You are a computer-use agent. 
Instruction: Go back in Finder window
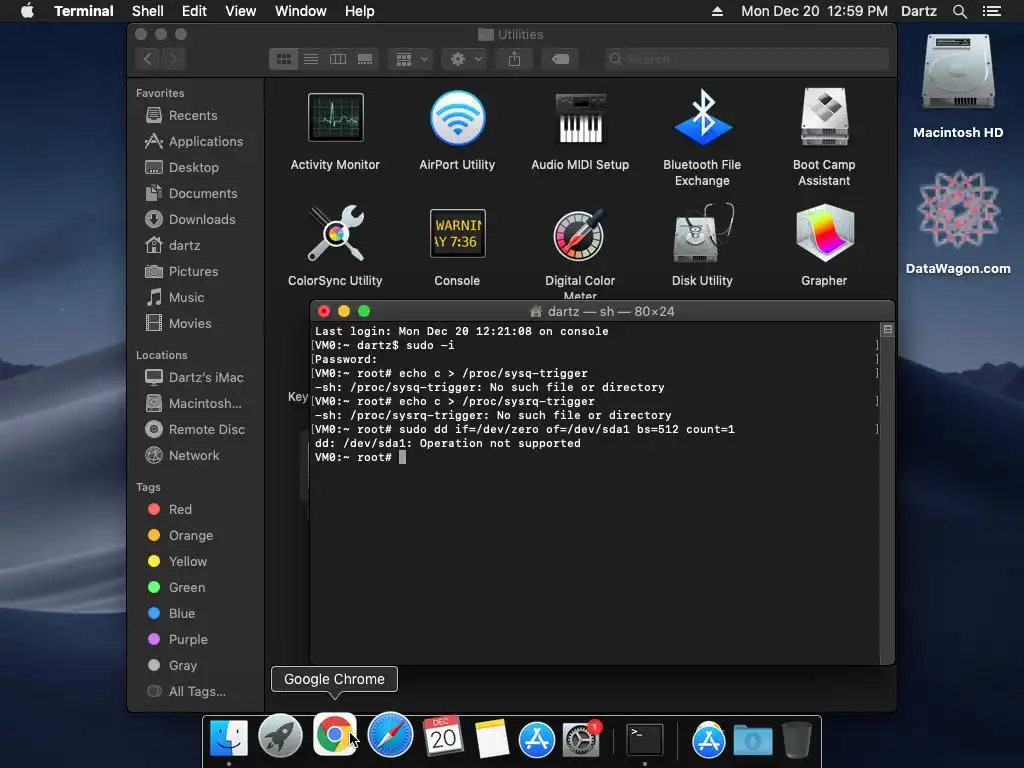(148, 59)
